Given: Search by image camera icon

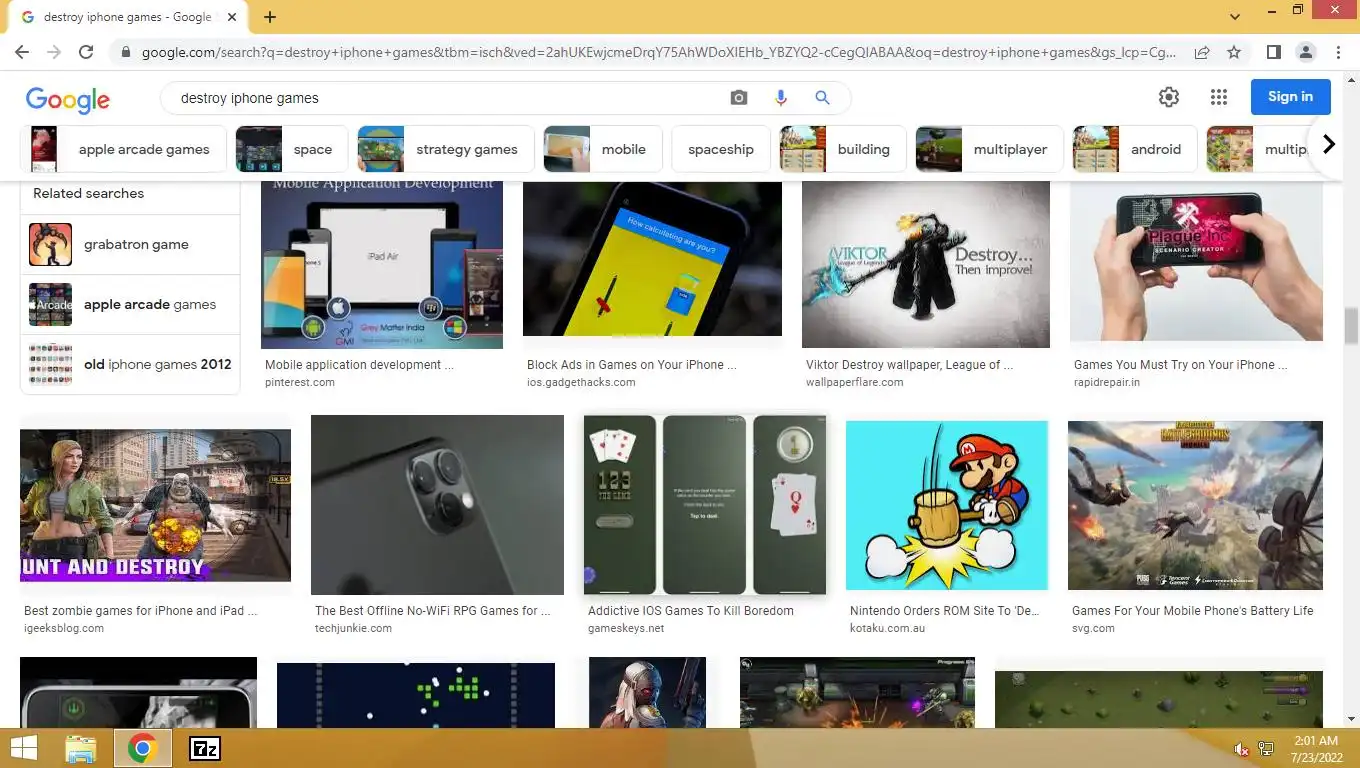Looking at the screenshot, I should 739,97.
